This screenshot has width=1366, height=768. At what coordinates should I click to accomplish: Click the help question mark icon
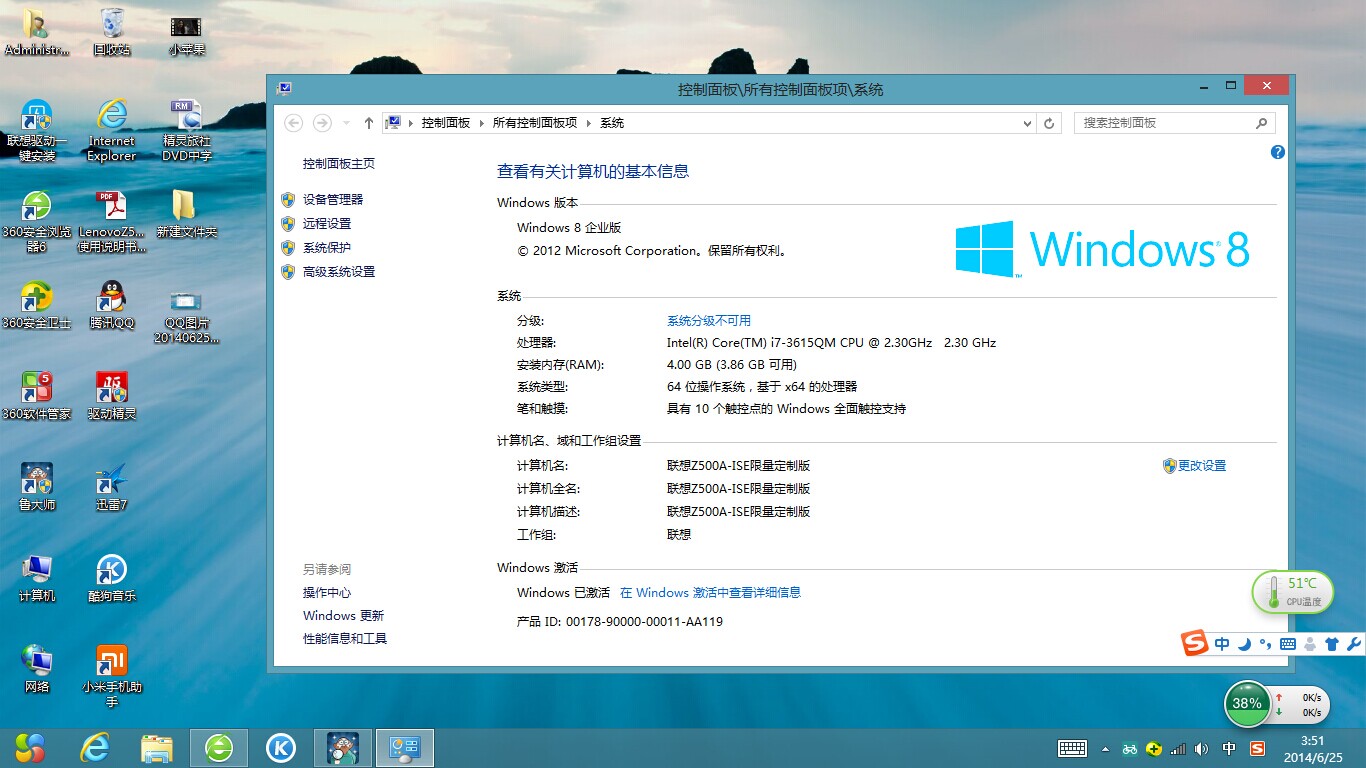(1277, 152)
